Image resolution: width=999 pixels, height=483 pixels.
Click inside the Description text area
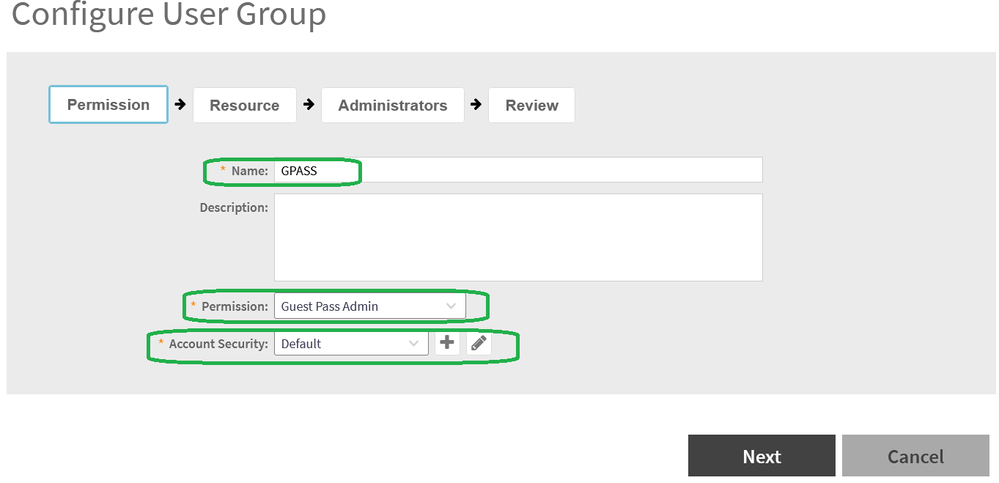pyautogui.click(x=518, y=237)
